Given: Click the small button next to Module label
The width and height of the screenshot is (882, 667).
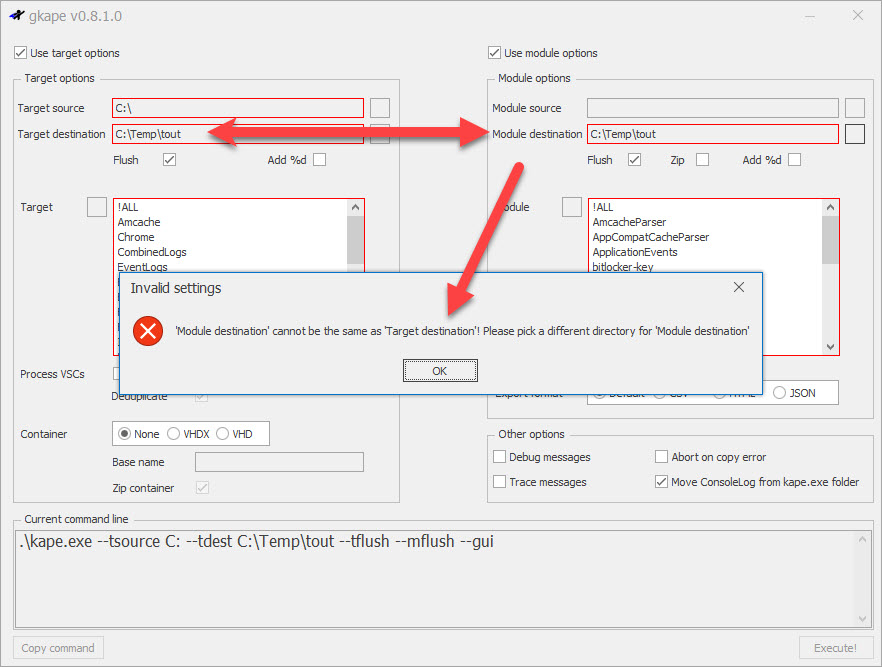Looking at the screenshot, I should coord(572,207).
